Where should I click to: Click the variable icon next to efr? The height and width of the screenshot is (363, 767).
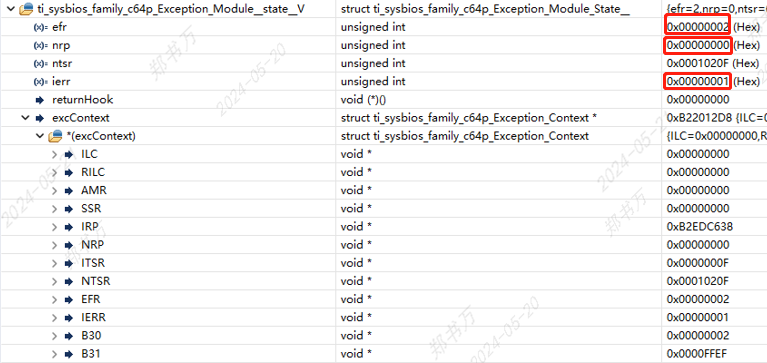pyautogui.click(x=41, y=27)
